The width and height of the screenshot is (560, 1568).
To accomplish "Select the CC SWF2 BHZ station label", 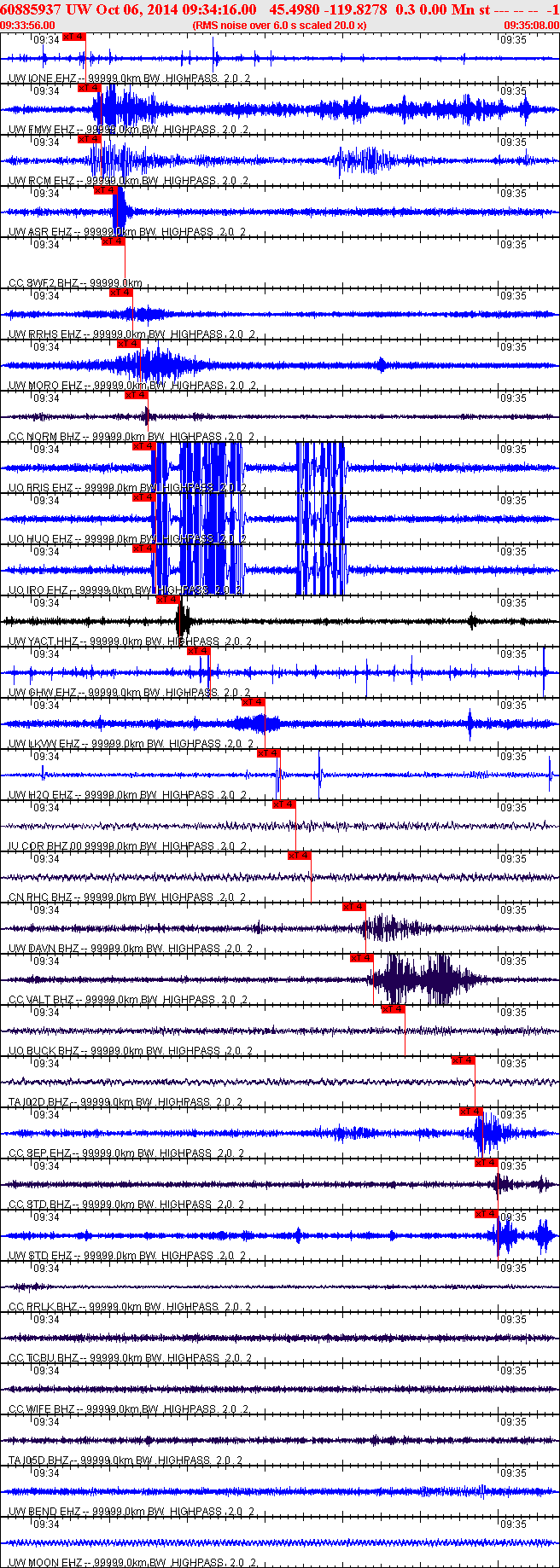I will [x=44, y=283].
